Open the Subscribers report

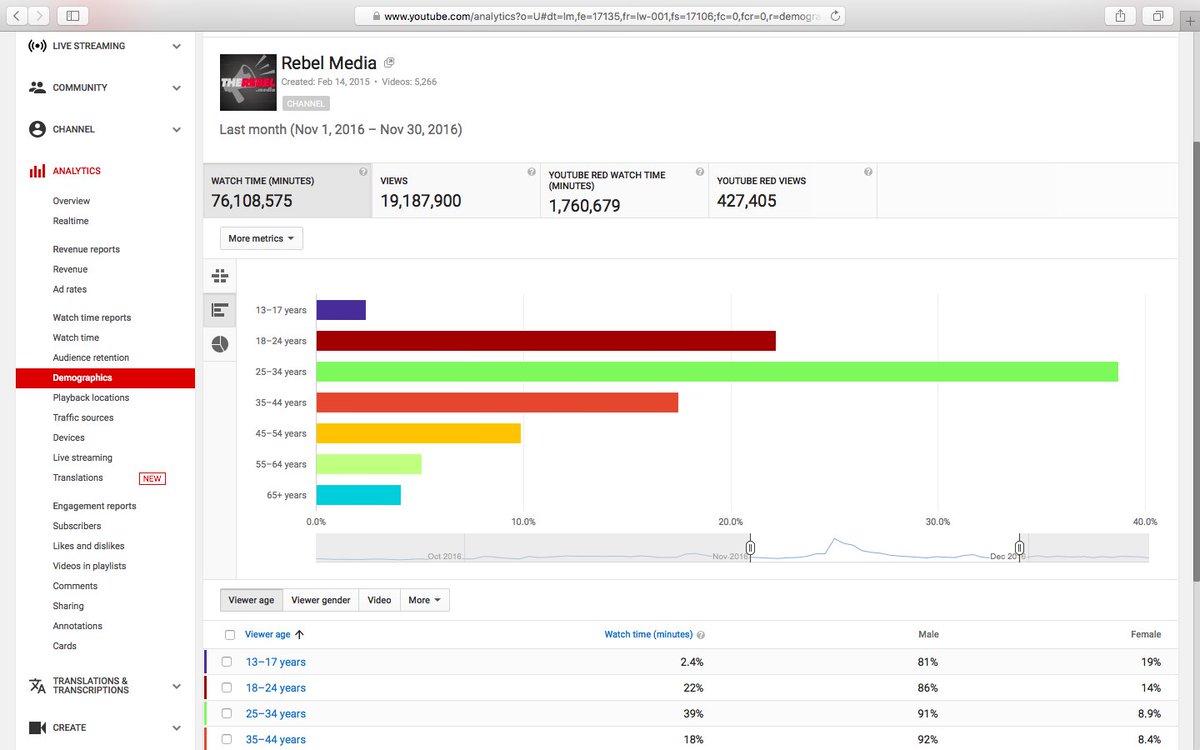pos(77,526)
